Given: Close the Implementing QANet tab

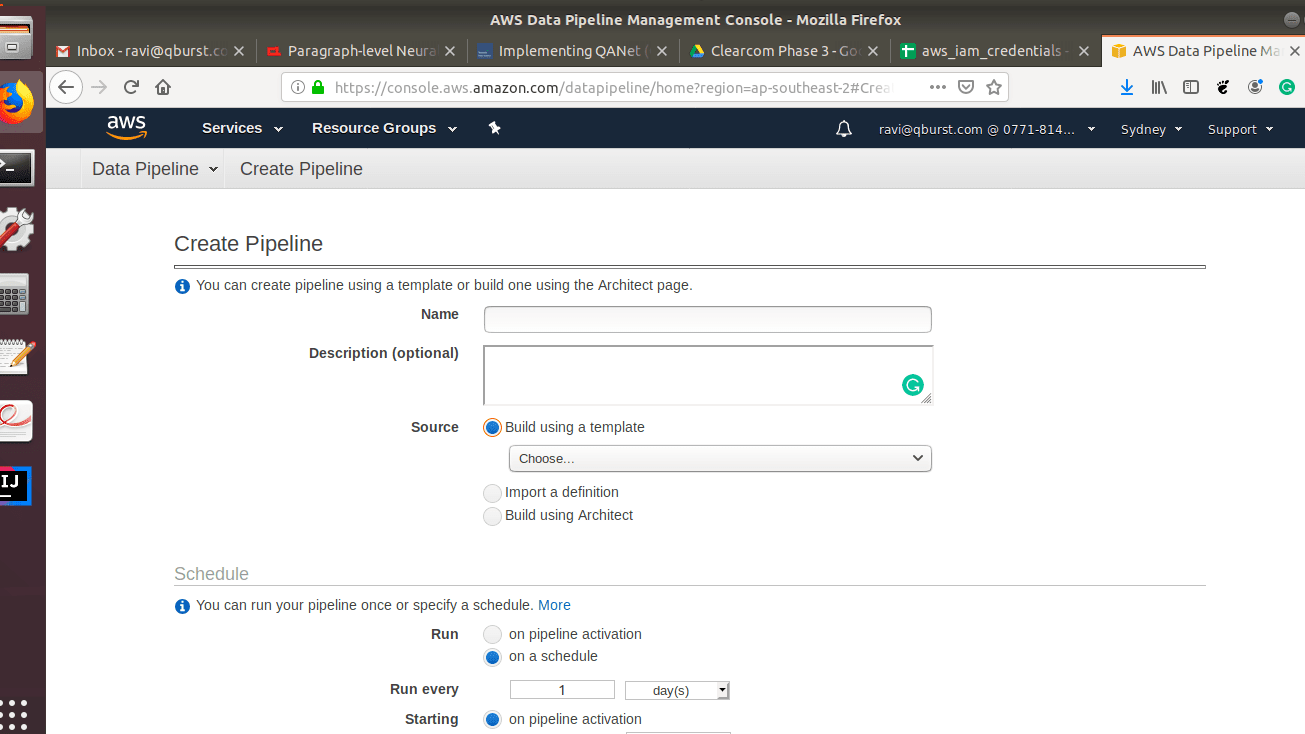Looking at the screenshot, I should tap(662, 51).
